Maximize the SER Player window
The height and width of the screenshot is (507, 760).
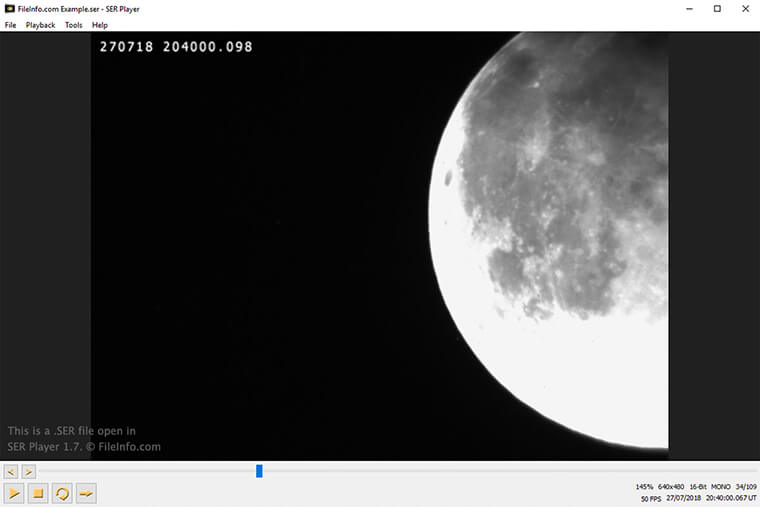(x=717, y=9)
